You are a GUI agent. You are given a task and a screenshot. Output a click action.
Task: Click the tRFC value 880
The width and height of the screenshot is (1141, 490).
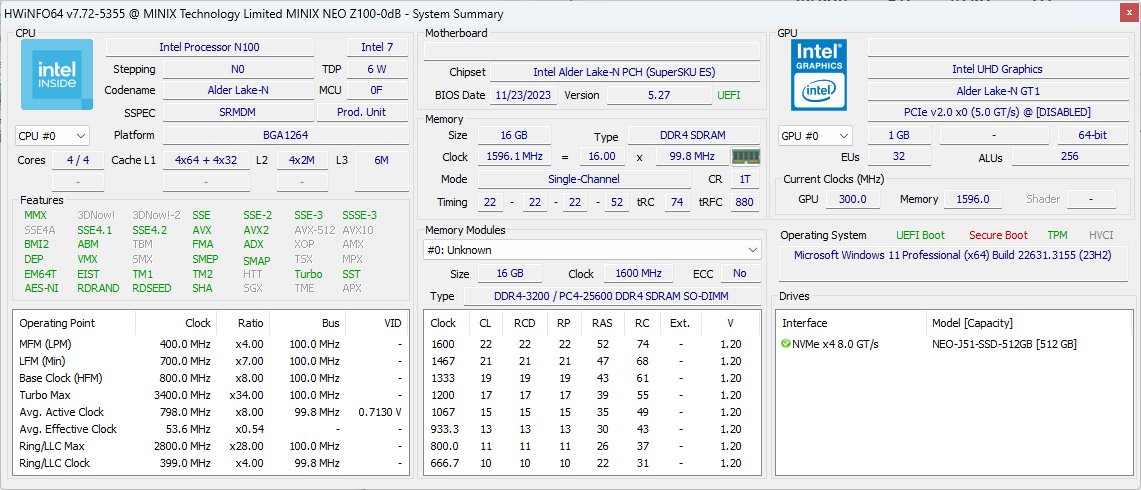tap(744, 202)
